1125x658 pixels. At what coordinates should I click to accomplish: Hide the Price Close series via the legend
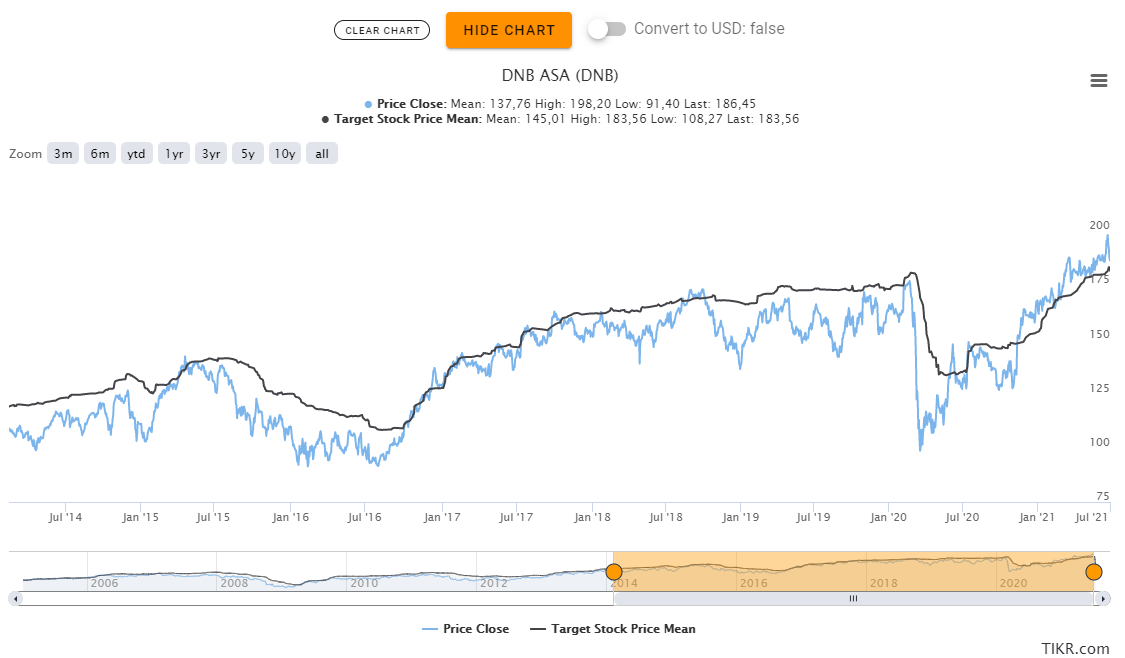coord(479,629)
